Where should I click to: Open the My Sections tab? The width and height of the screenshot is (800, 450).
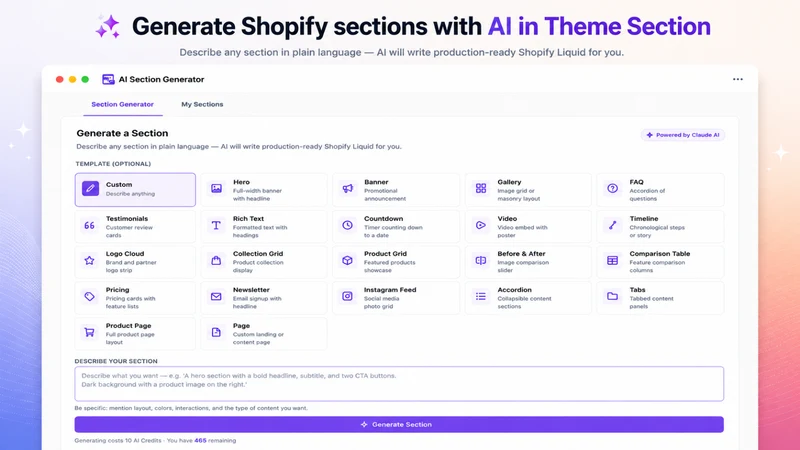[x=202, y=104]
